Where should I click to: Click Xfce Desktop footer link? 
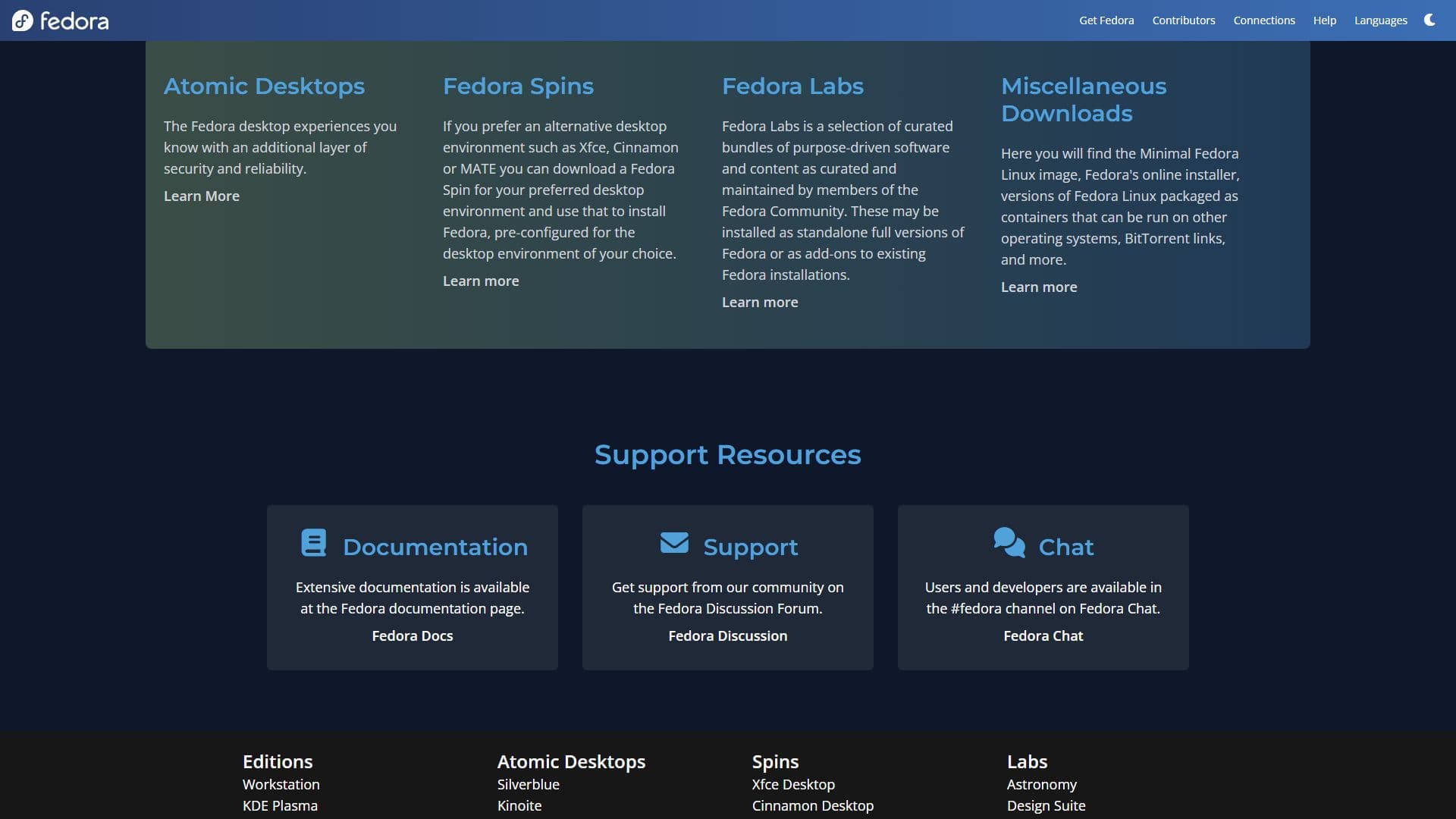click(x=793, y=784)
